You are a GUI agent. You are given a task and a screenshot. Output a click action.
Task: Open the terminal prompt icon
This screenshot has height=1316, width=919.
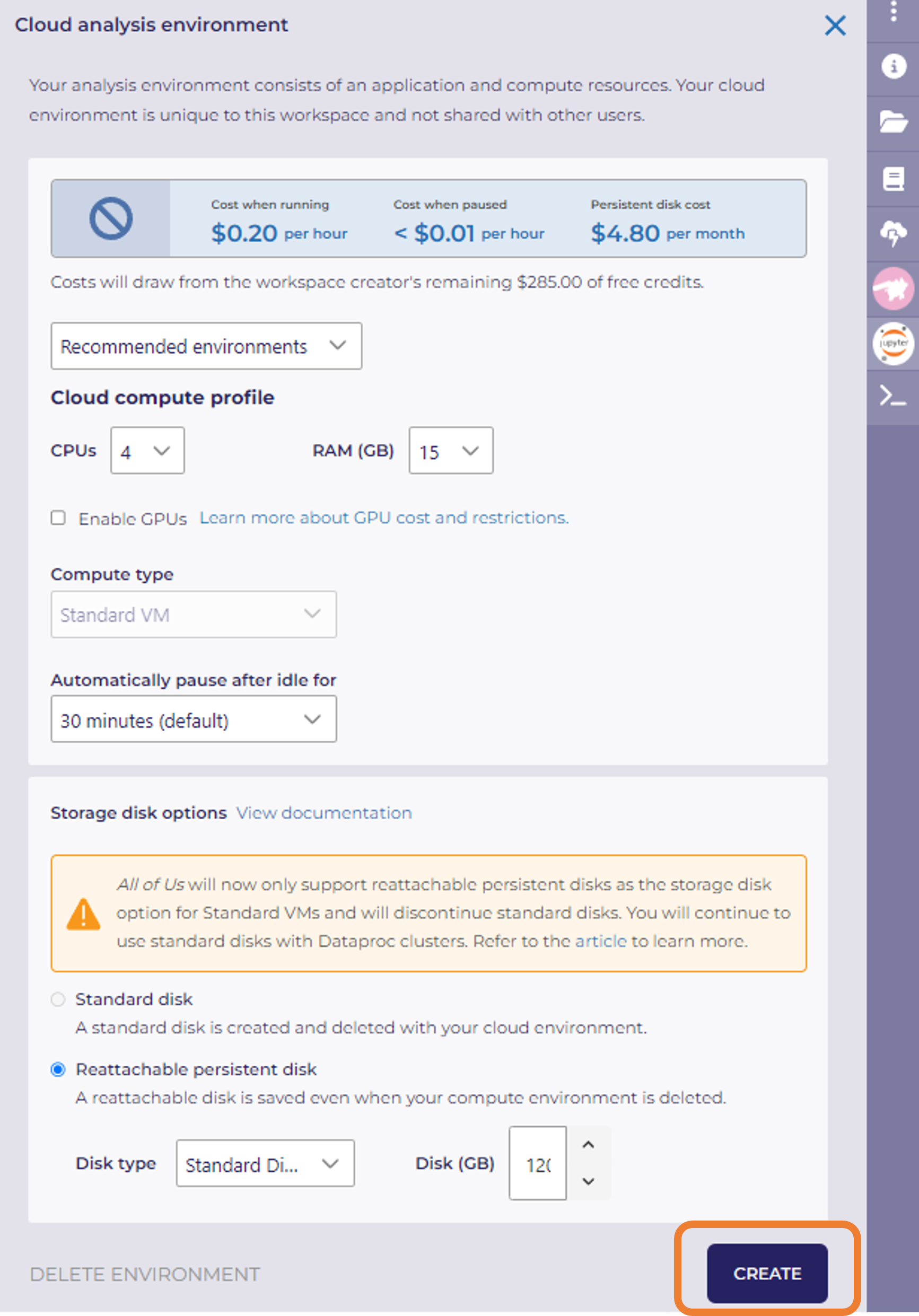coord(892,396)
